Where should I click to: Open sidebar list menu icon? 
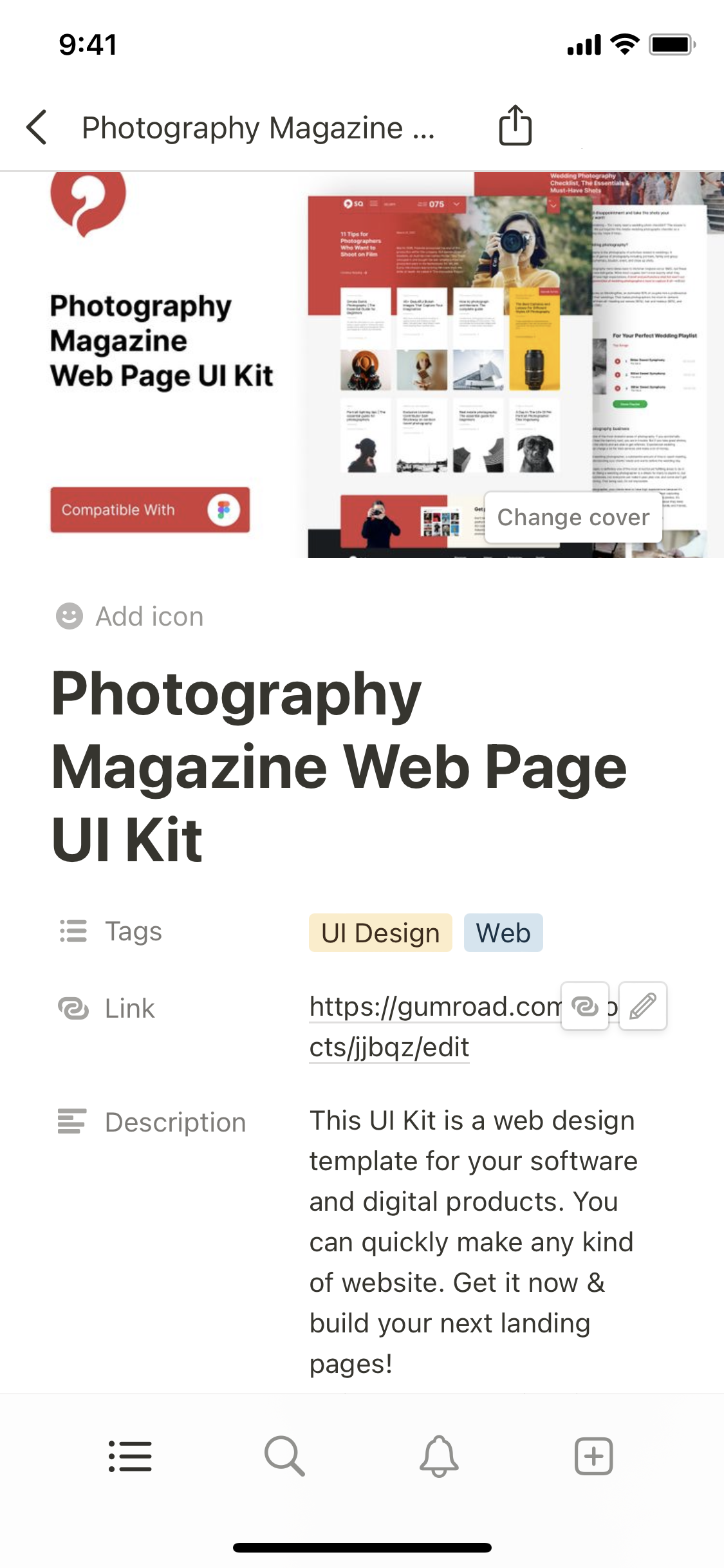pos(130,1456)
